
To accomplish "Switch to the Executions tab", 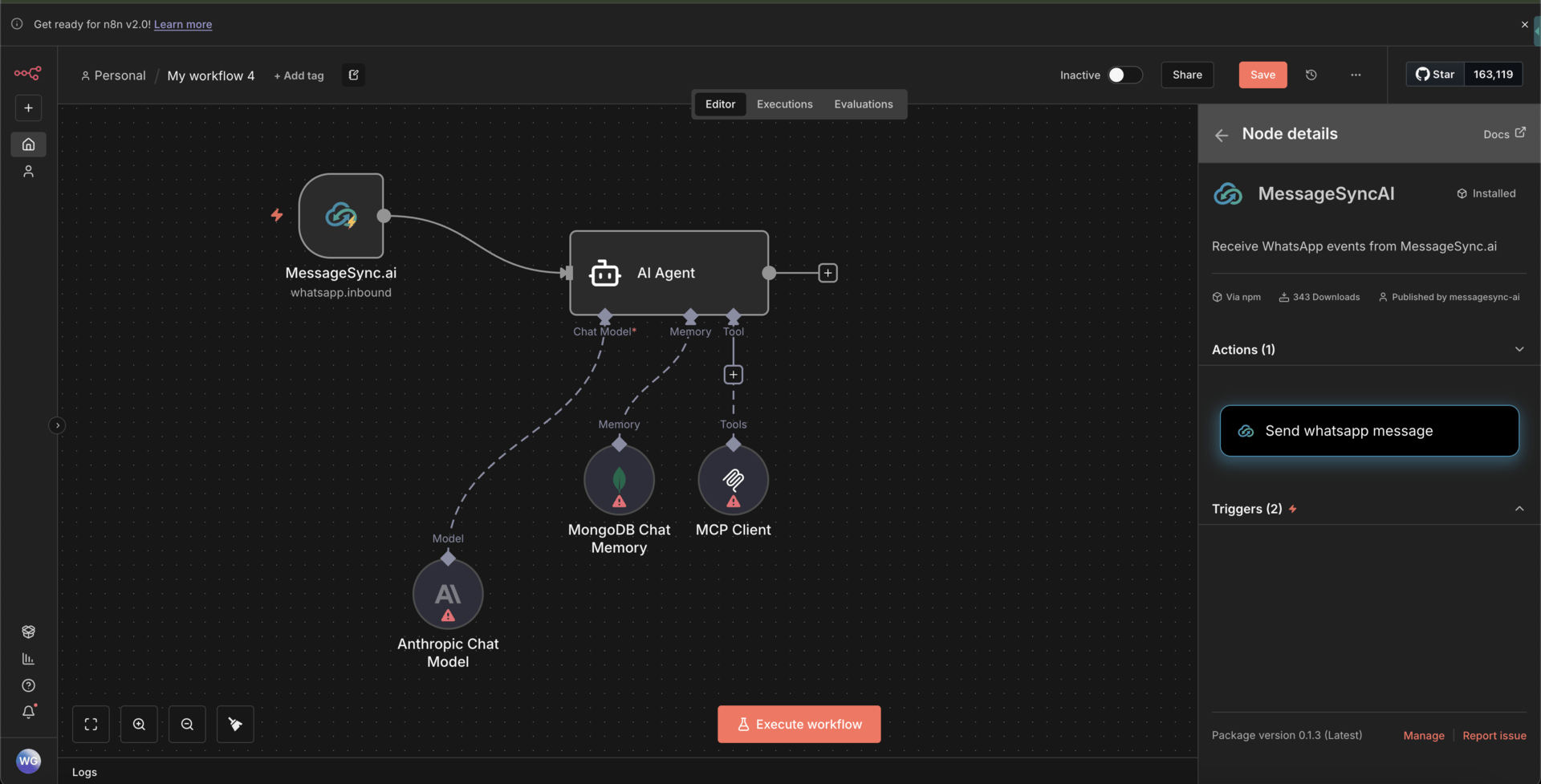I will coord(784,104).
